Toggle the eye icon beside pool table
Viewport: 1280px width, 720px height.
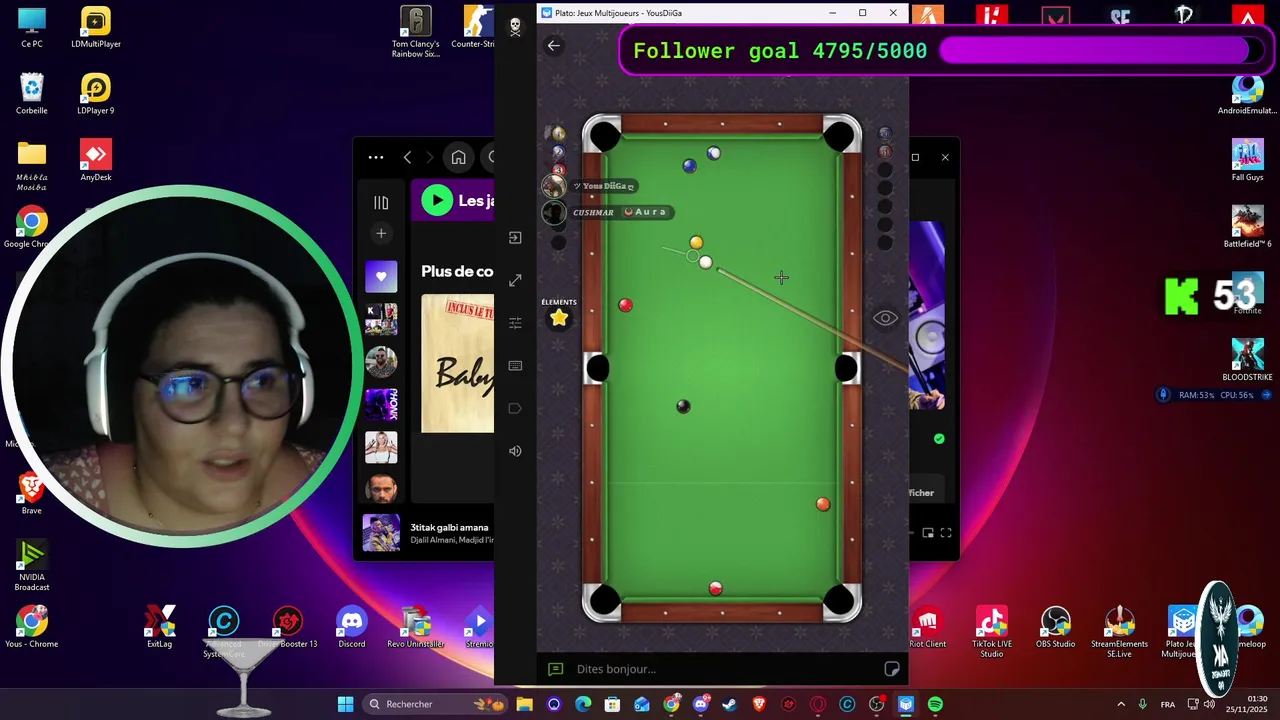click(x=885, y=318)
